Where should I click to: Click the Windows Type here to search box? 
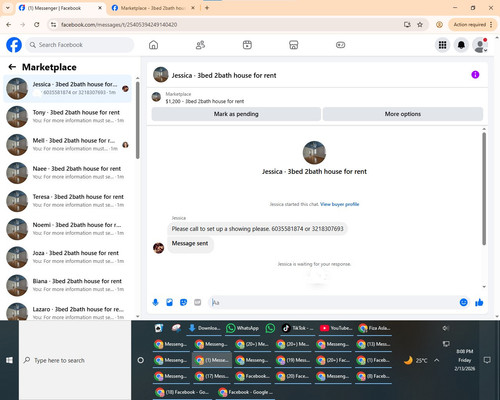(75, 360)
